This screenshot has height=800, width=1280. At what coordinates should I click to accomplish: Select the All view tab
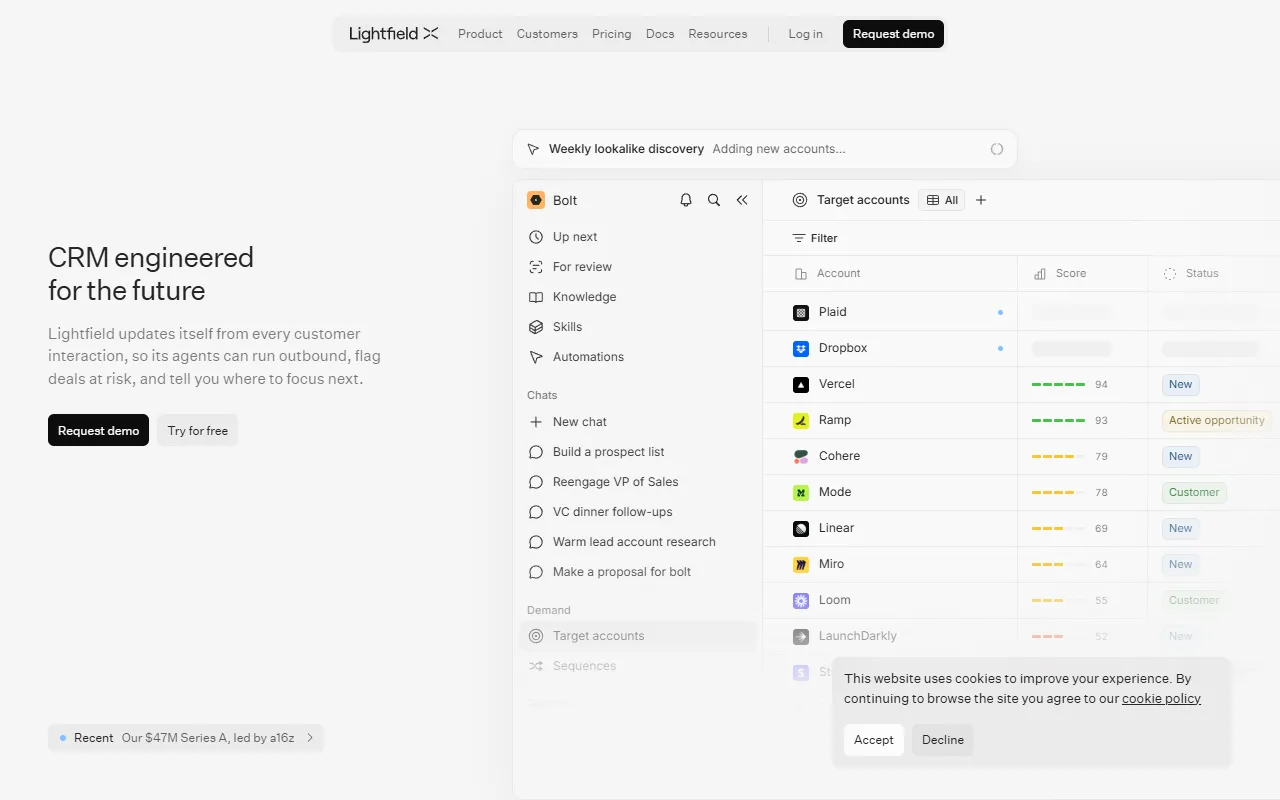[942, 200]
